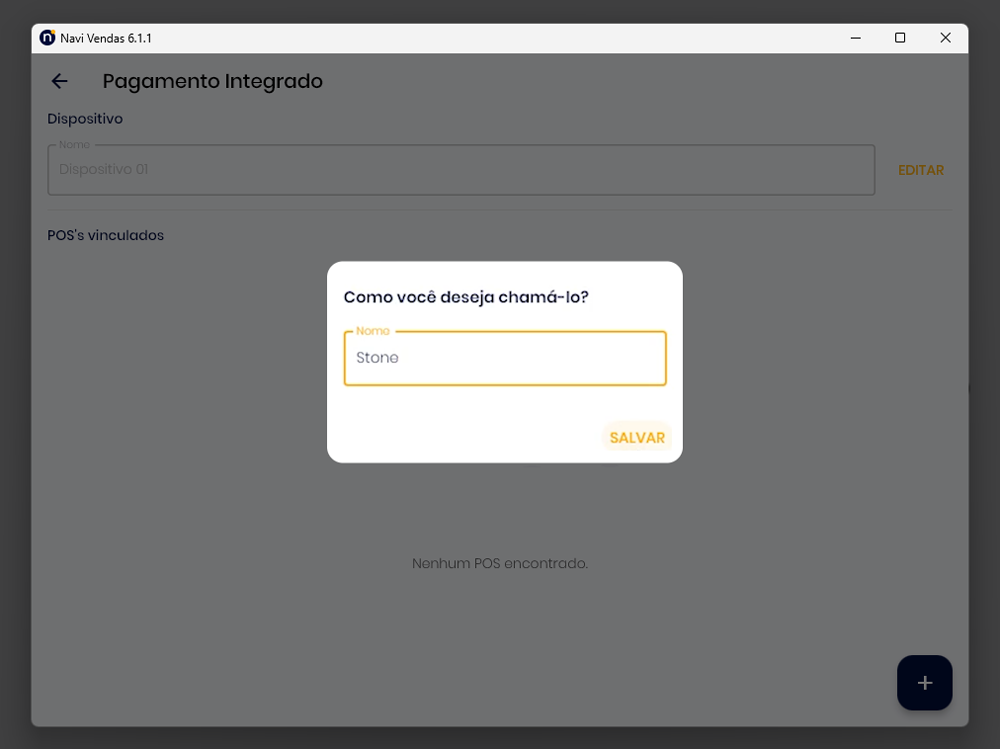Click the 'Navi Vendas 6.1.1' title bar text

(105, 38)
